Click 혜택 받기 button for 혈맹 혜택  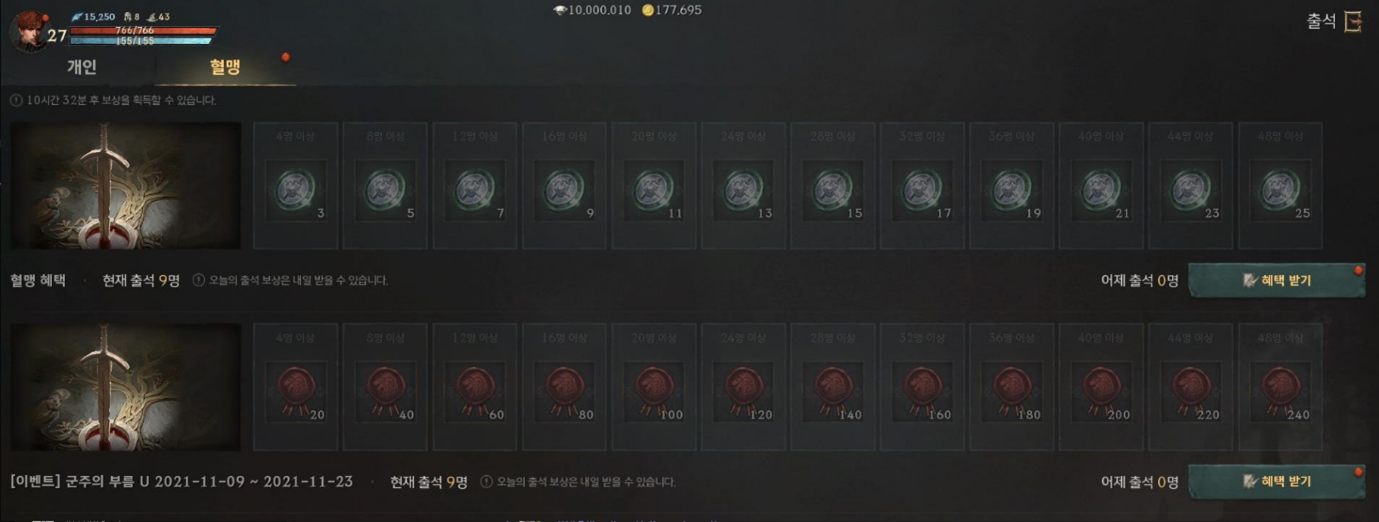coord(1276,281)
